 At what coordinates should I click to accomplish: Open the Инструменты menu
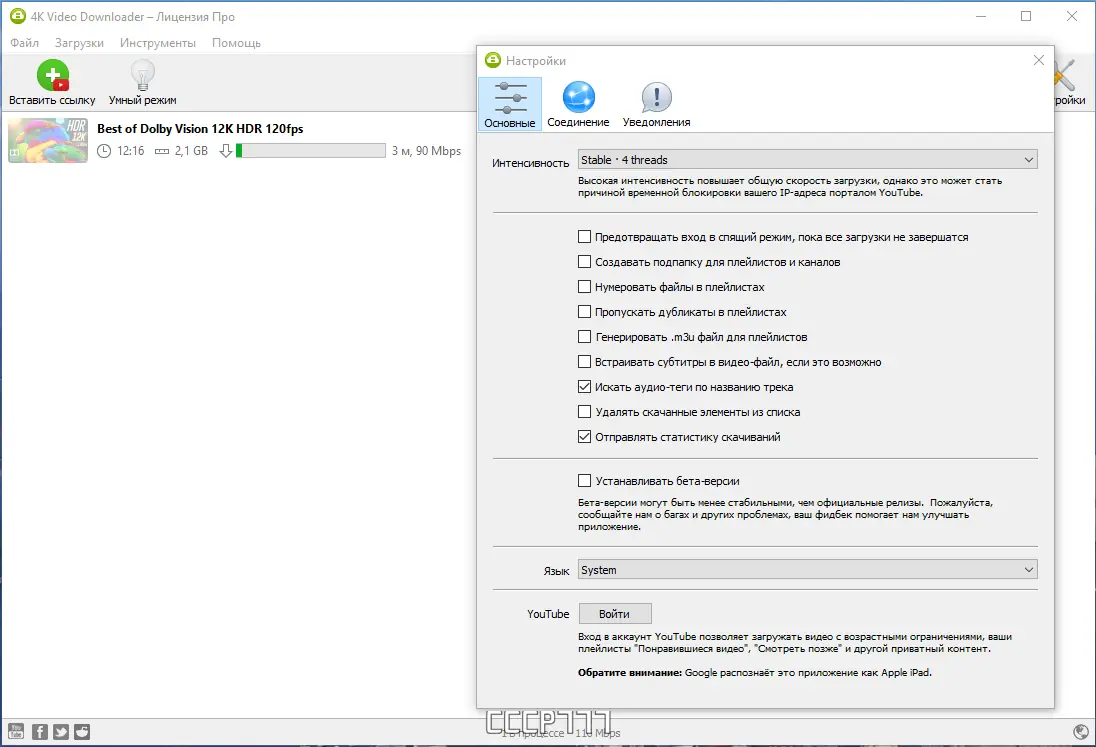point(157,43)
